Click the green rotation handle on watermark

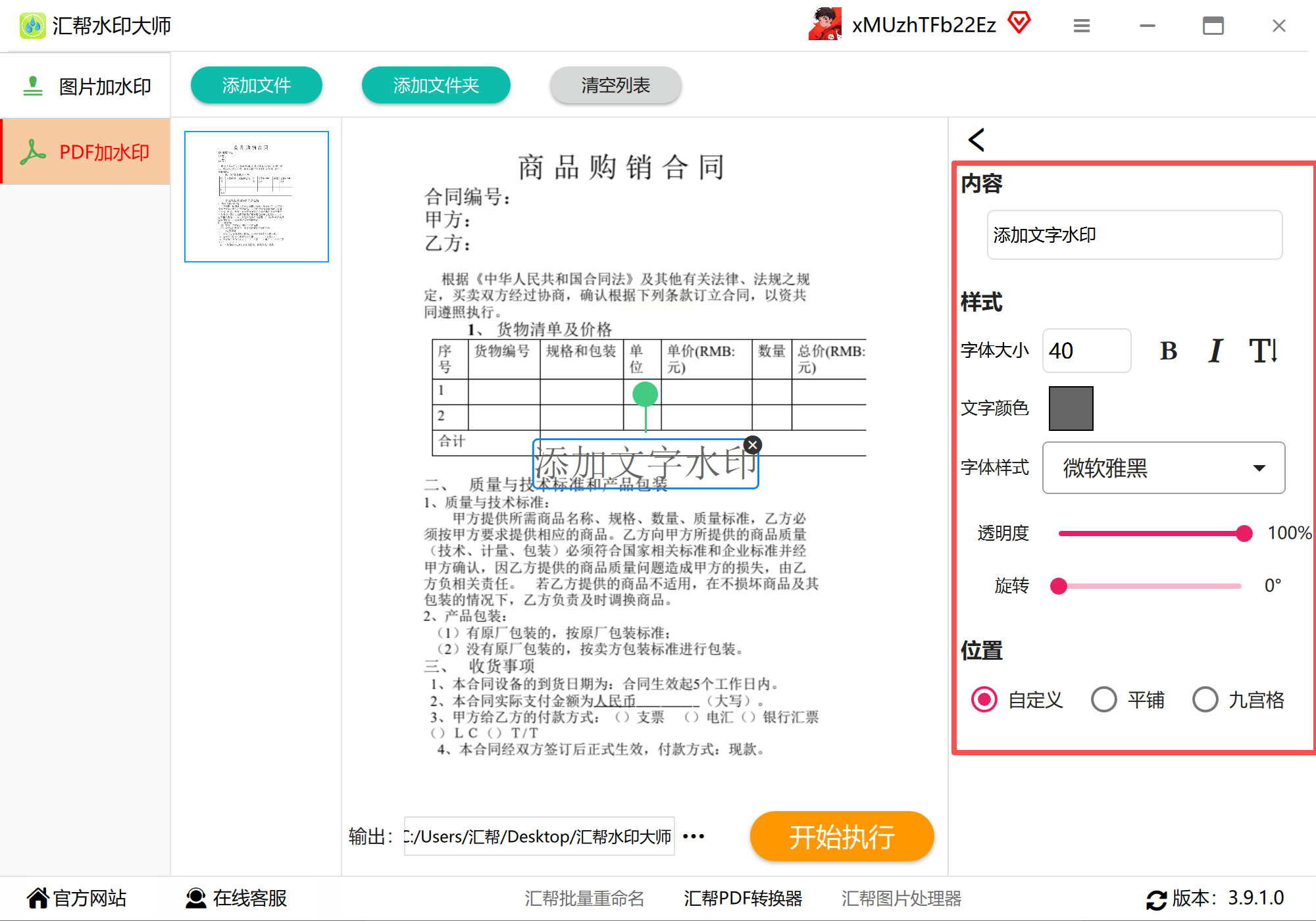click(645, 394)
